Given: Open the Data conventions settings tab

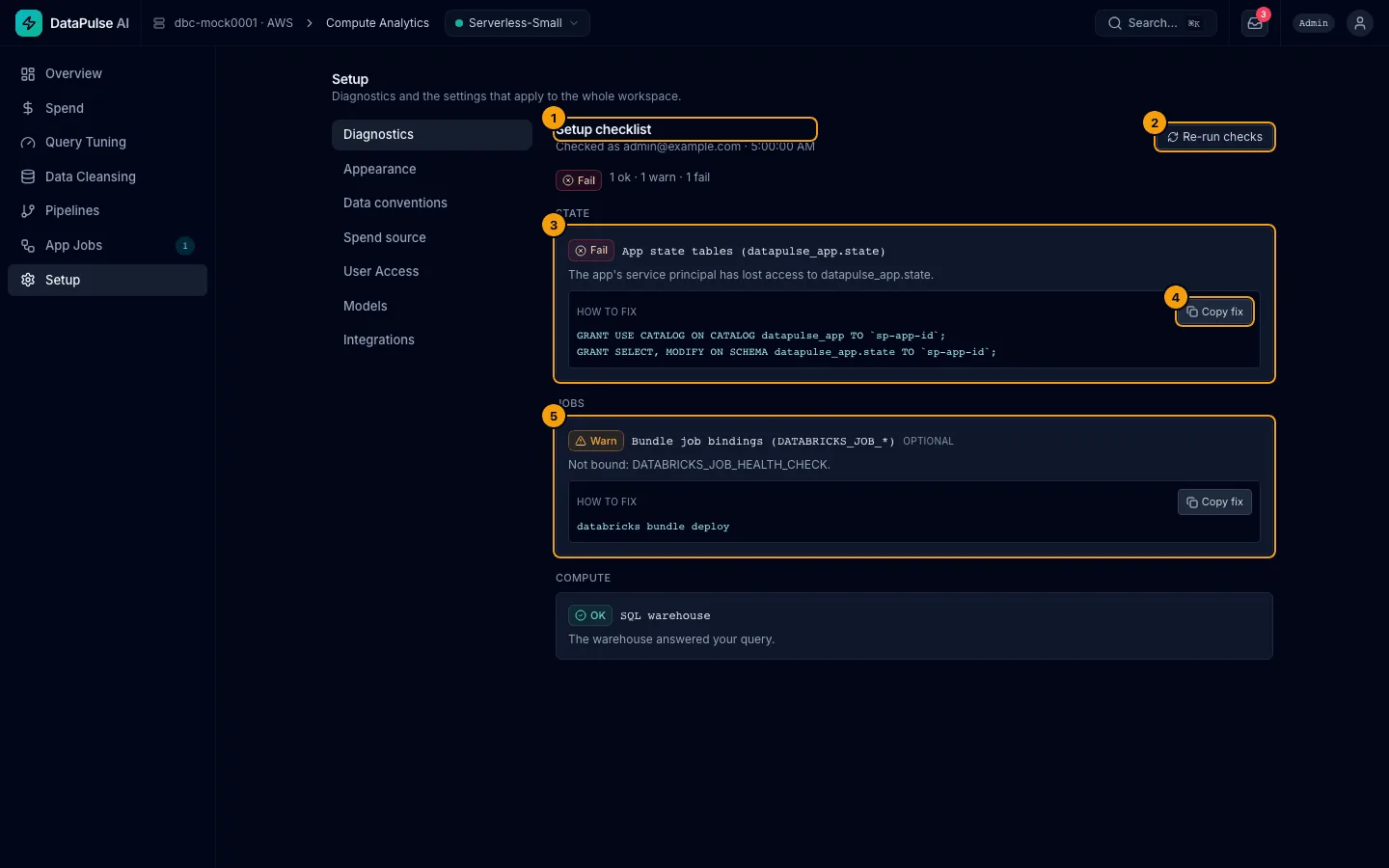Looking at the screenshot, I should click(432, 203).
